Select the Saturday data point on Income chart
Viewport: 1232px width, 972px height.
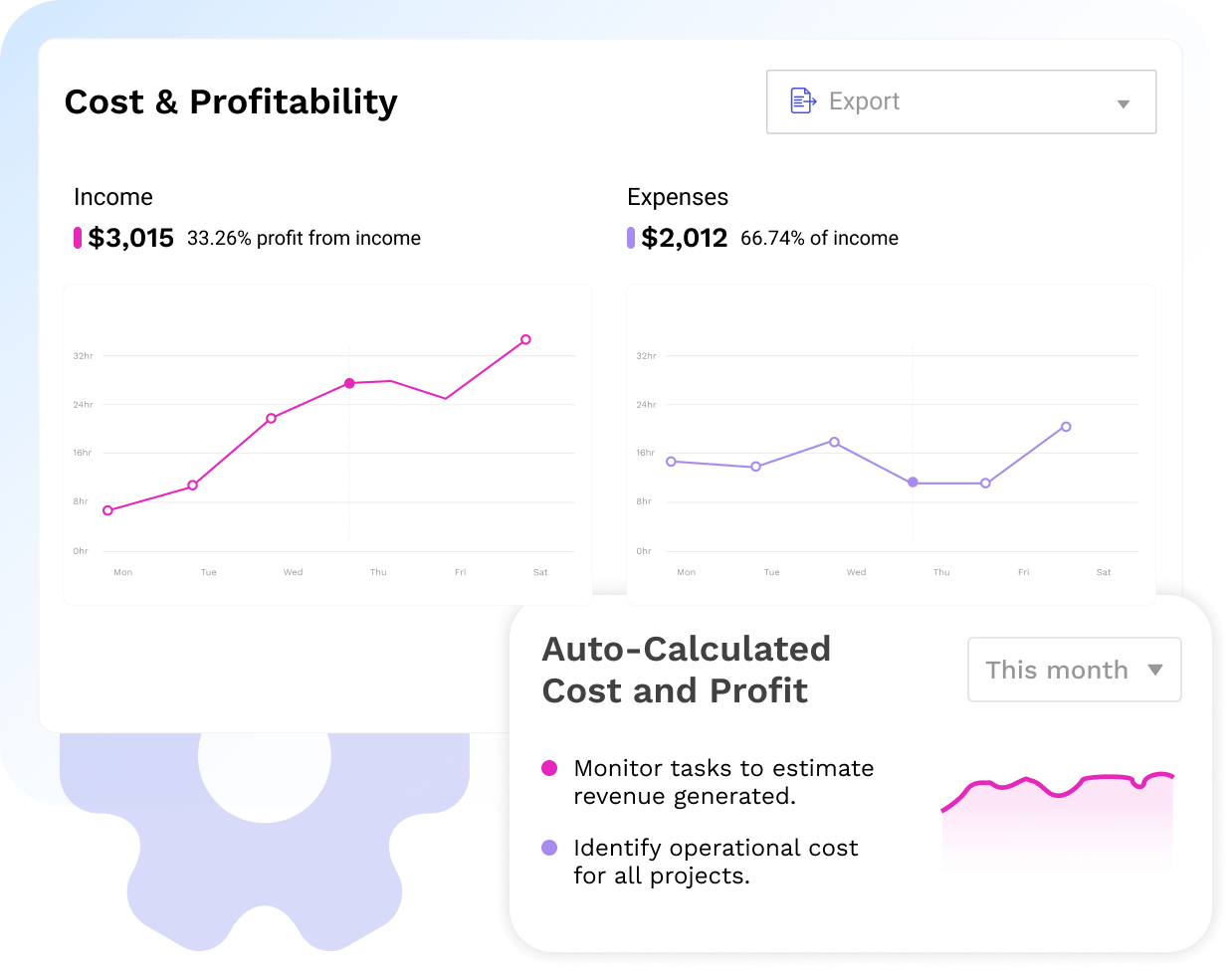[525, 340]
